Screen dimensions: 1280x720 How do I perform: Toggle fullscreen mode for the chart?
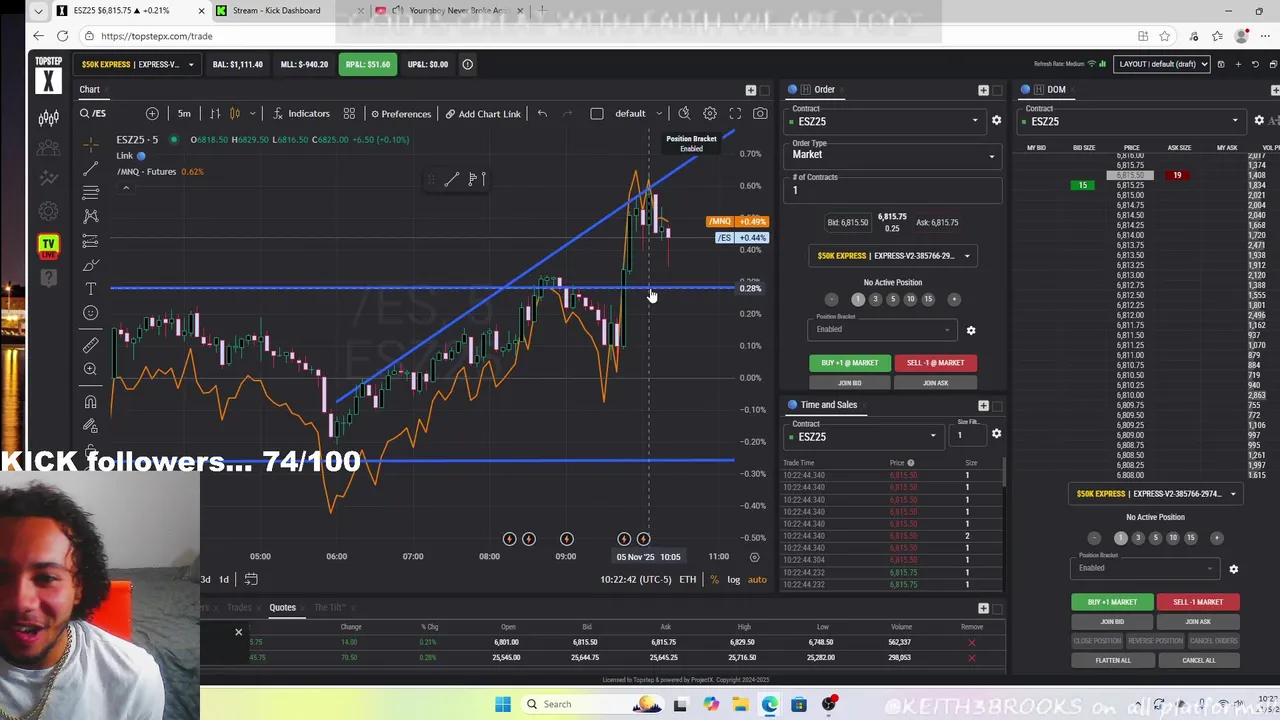[735, 114]
